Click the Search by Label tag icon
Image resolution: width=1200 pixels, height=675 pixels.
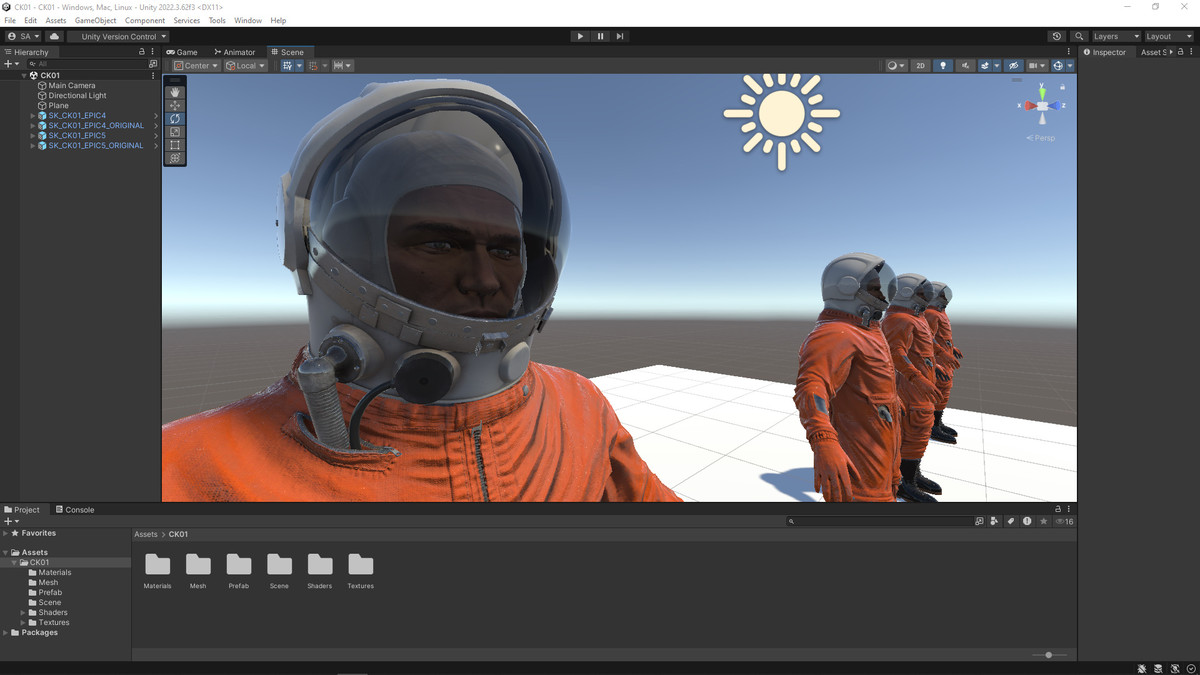coord(1011,521)
